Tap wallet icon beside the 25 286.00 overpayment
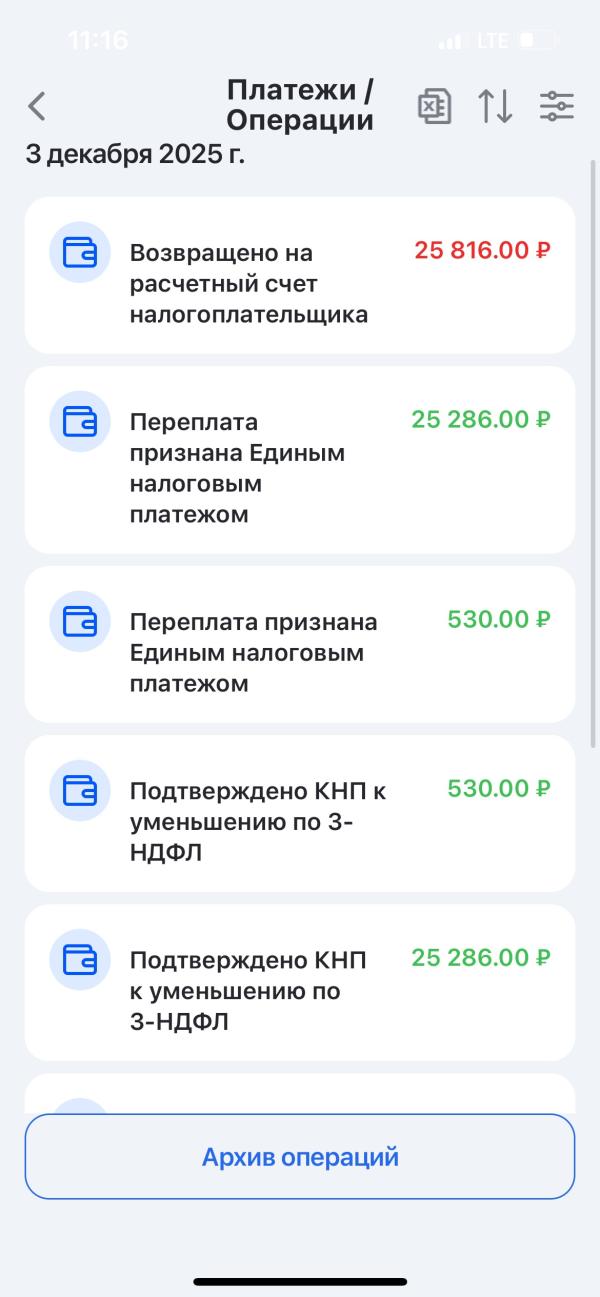Image resolution: width=600 pixels, height=1297 pixels. [80, 421]
